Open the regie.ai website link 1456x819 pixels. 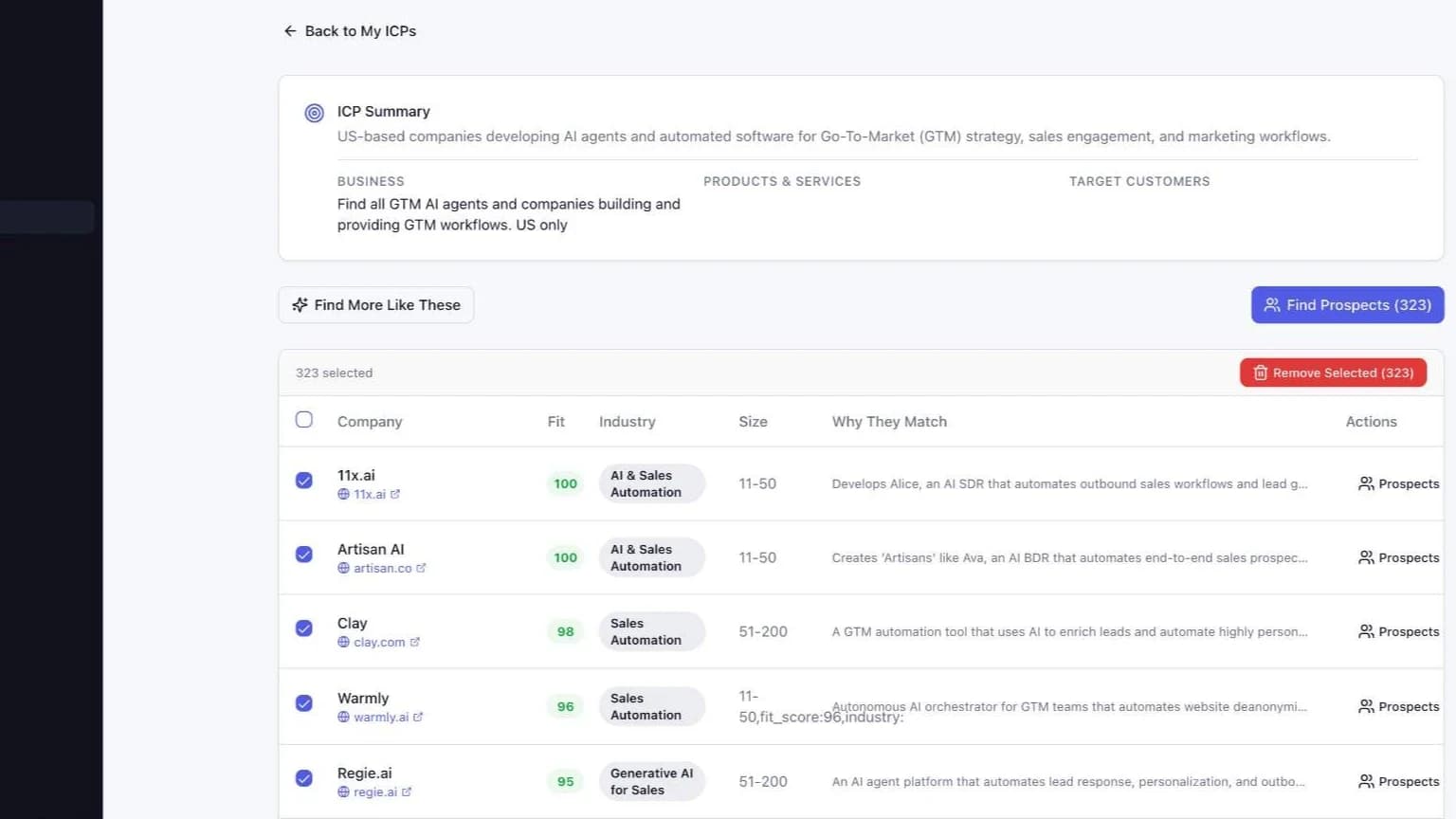tap(374, 792)
